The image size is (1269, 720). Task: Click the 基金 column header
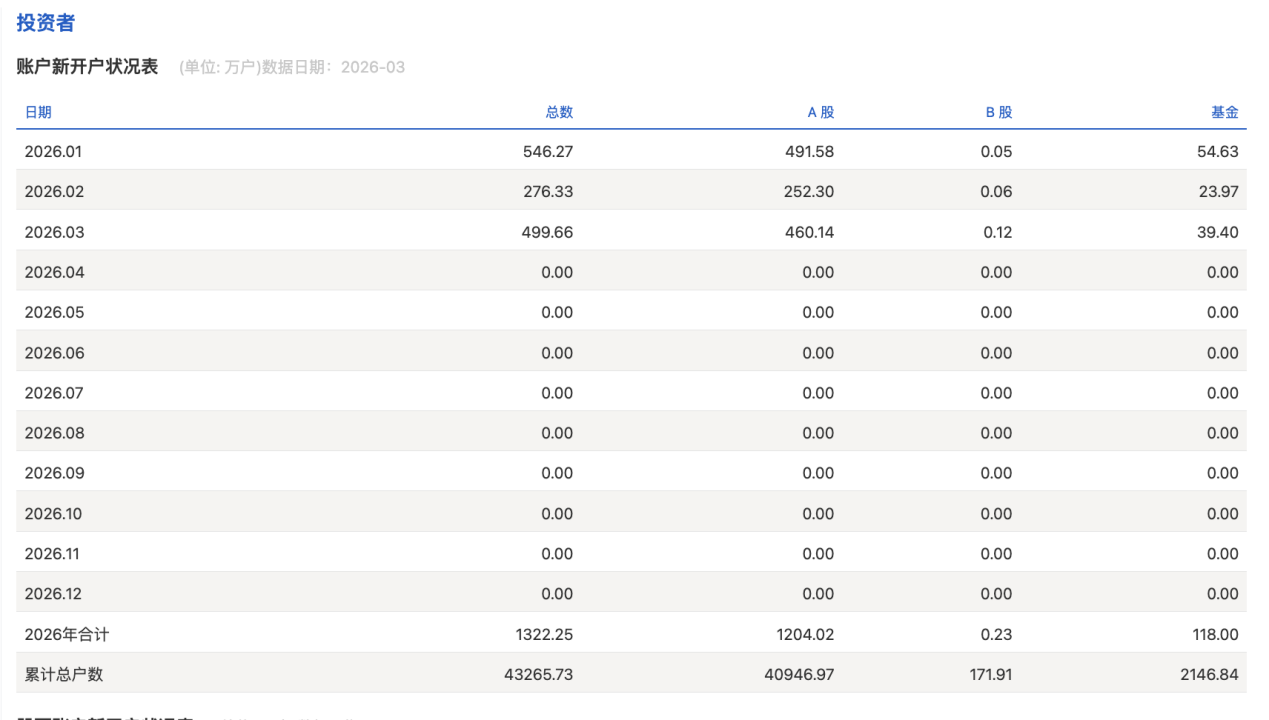[1224, 112]
